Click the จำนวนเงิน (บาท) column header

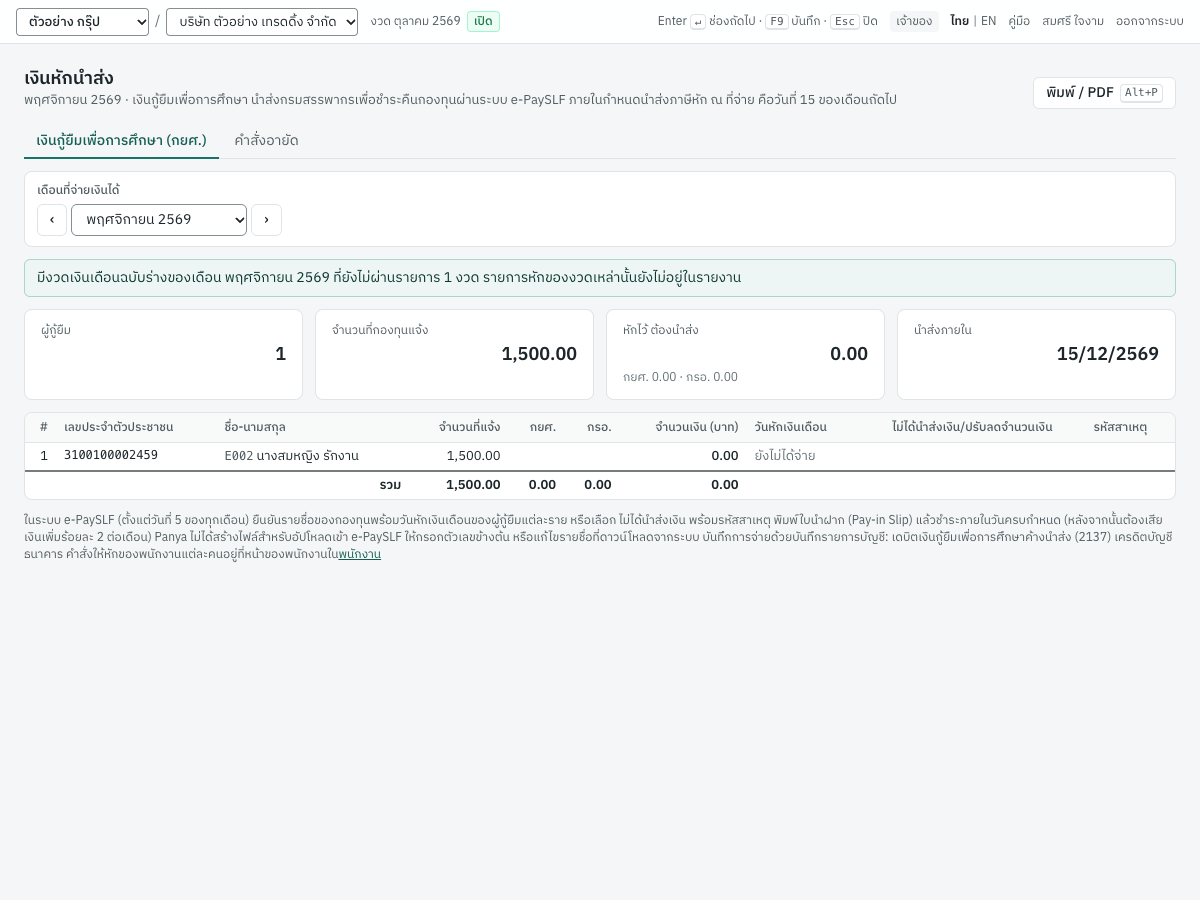[x=697, y=427]
